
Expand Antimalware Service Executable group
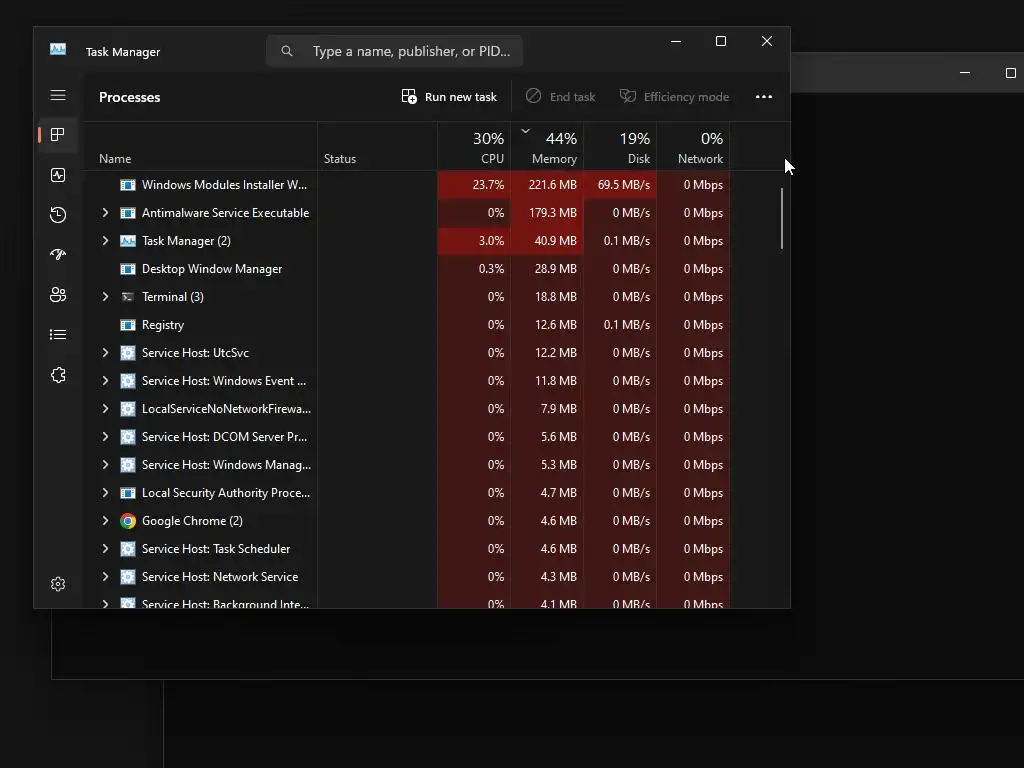point(105,213)
